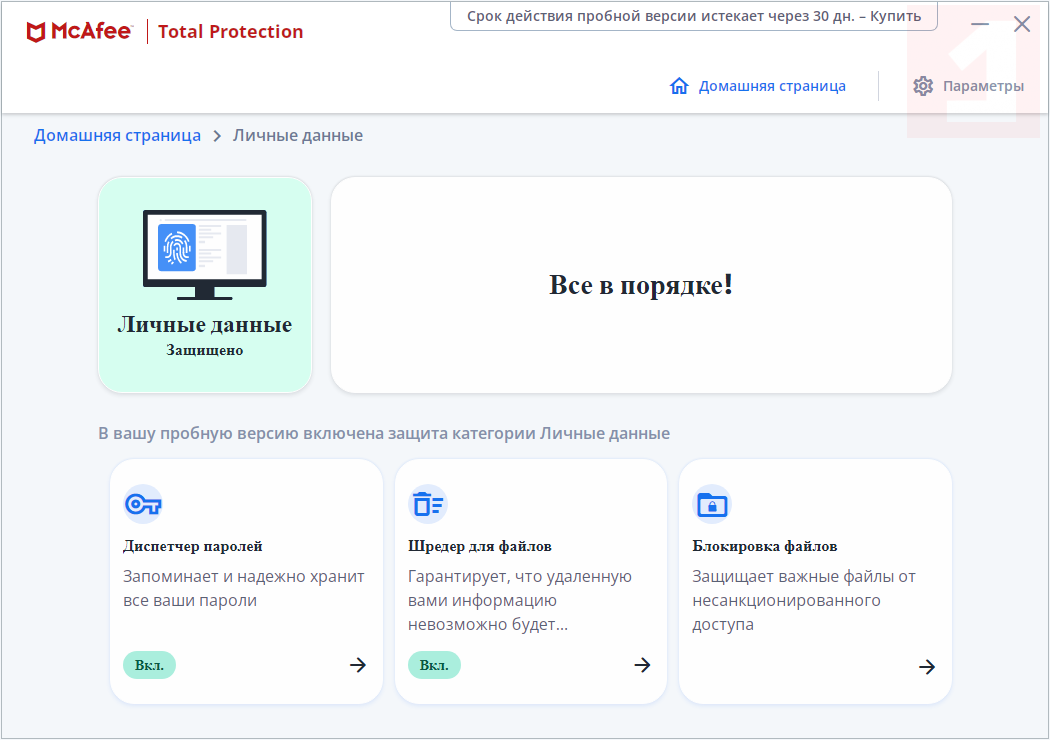Viewport: 1050px width, 740px height.
Task: Click the Шредер для файлов card title
Action: point(479,546)
